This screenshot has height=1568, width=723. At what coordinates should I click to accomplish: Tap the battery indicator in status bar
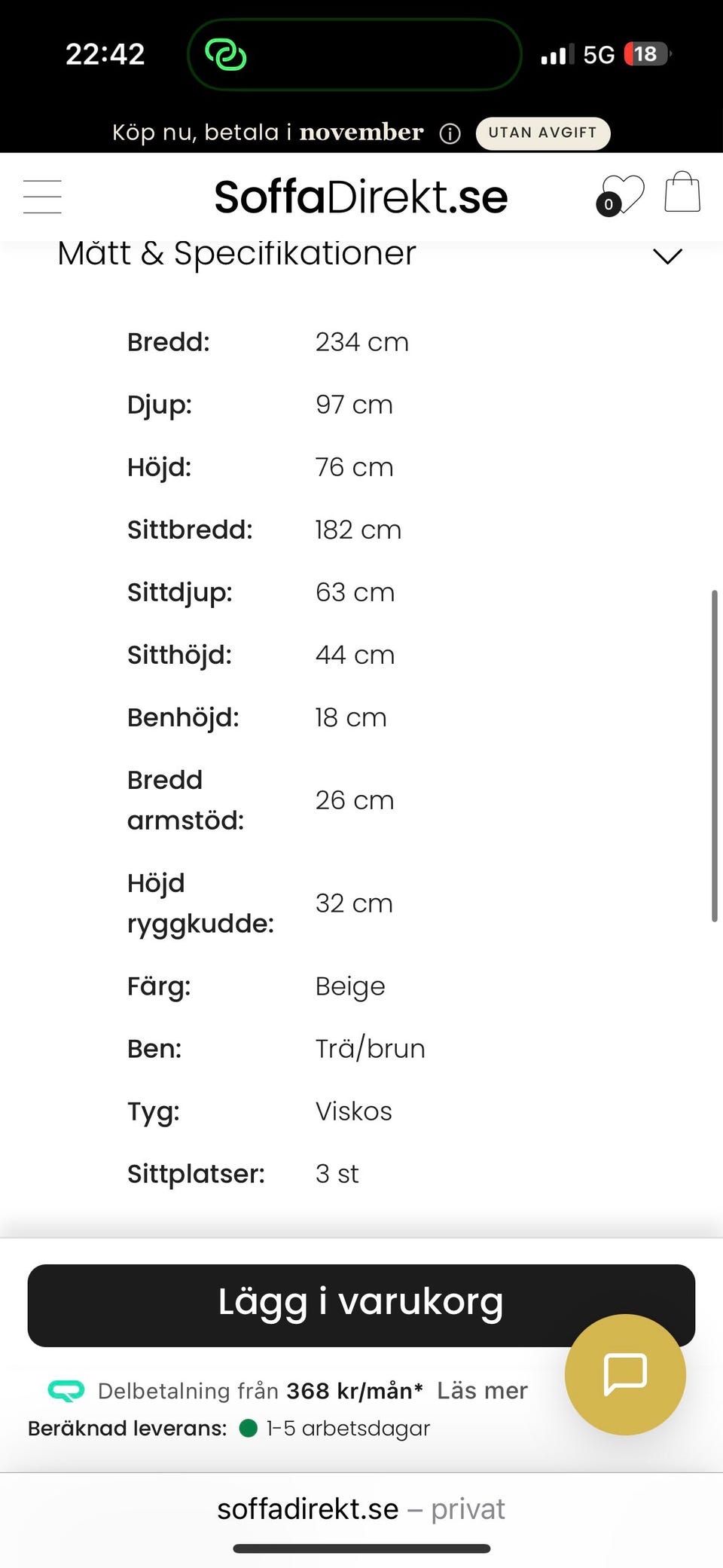647,54
